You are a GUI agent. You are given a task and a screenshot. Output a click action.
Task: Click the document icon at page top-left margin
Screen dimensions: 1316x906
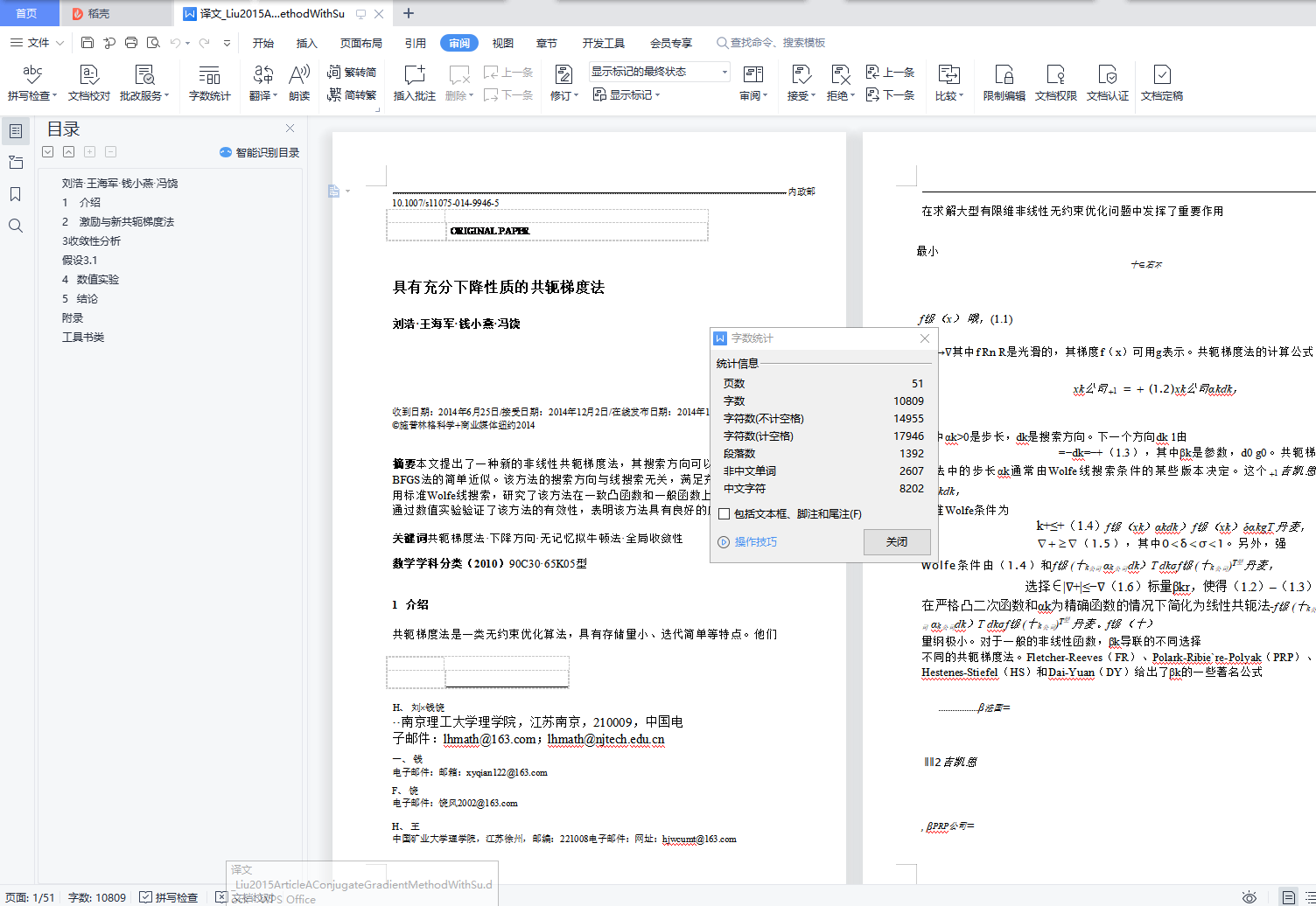[333, 191]
